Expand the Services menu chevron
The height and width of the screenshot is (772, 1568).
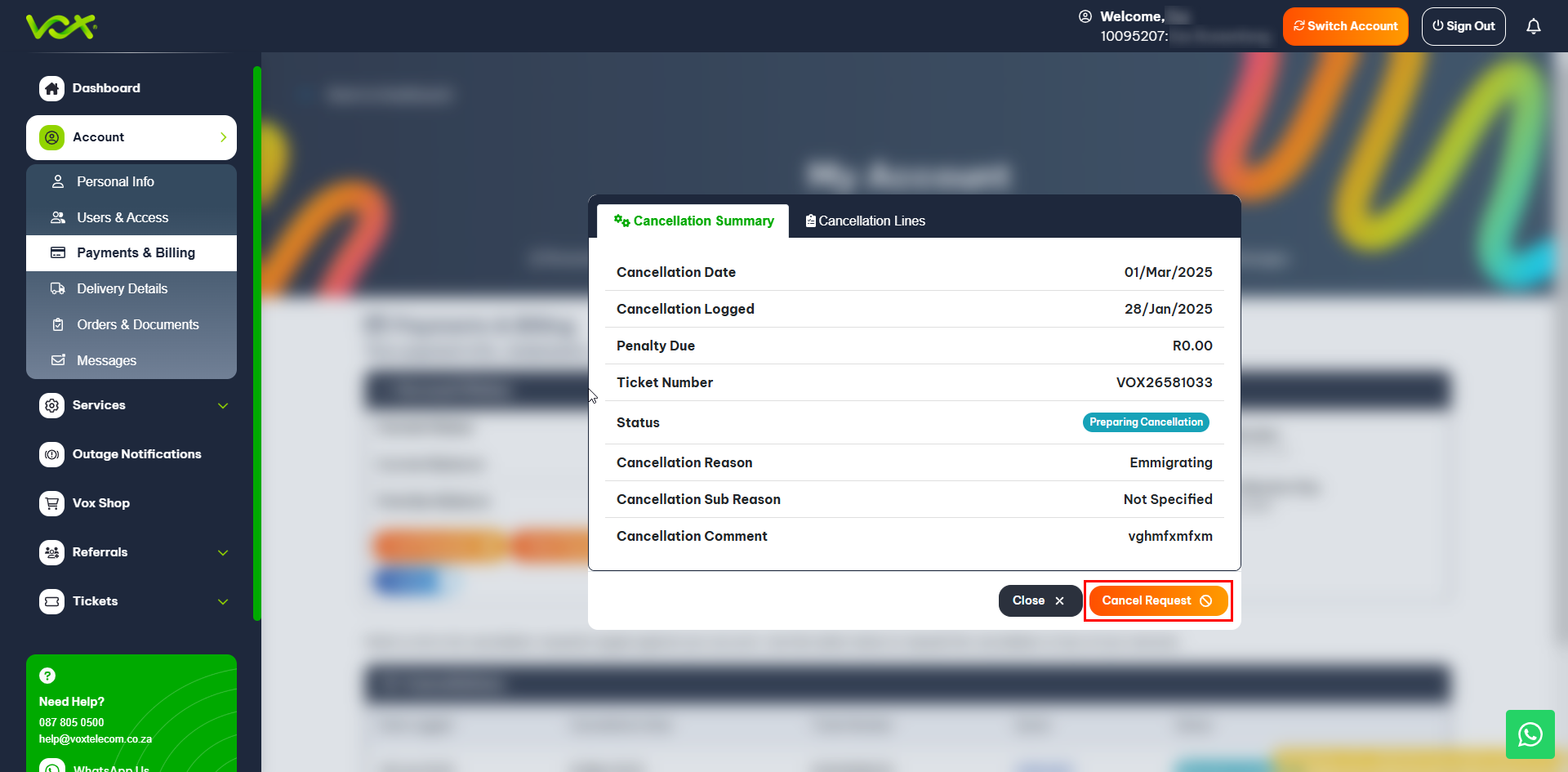point(223,405)
